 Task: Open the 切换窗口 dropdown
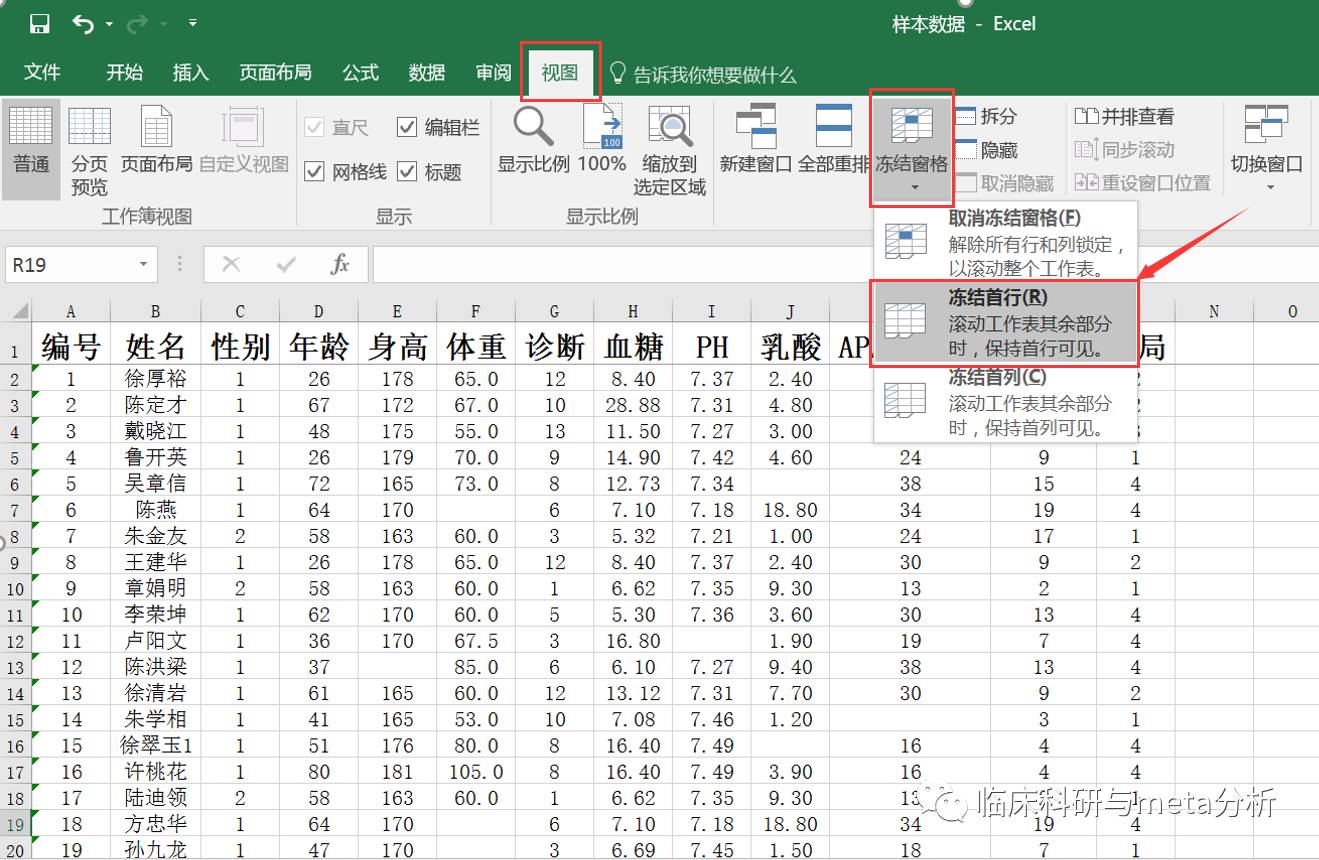click(1267, 150)
